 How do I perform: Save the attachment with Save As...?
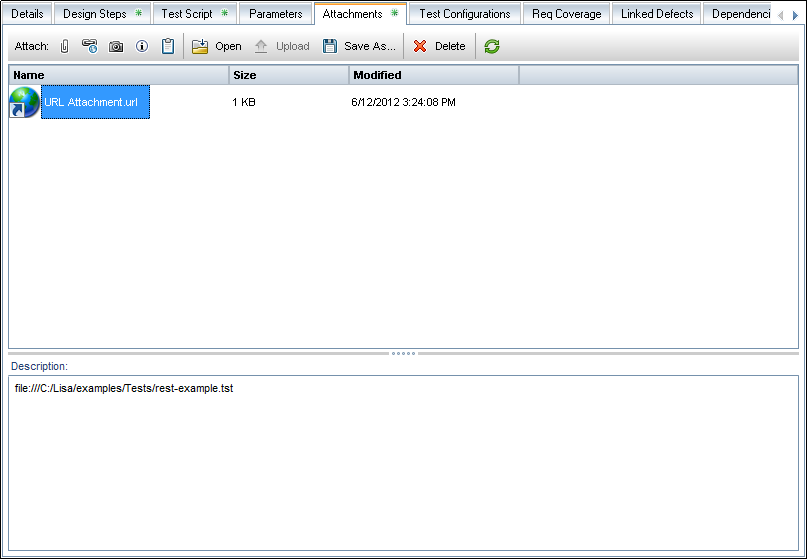click(x=359, y=46)
